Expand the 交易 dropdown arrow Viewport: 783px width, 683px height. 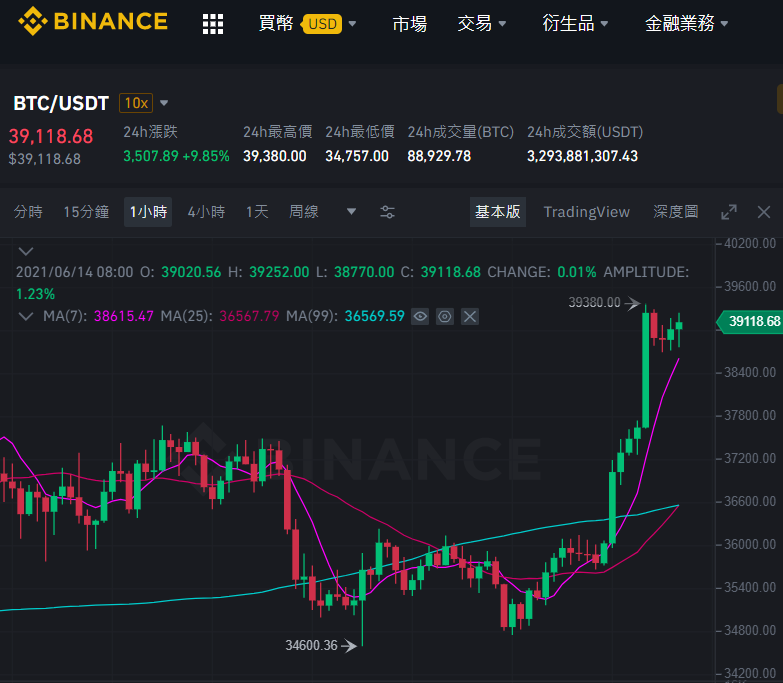(502, 23)
